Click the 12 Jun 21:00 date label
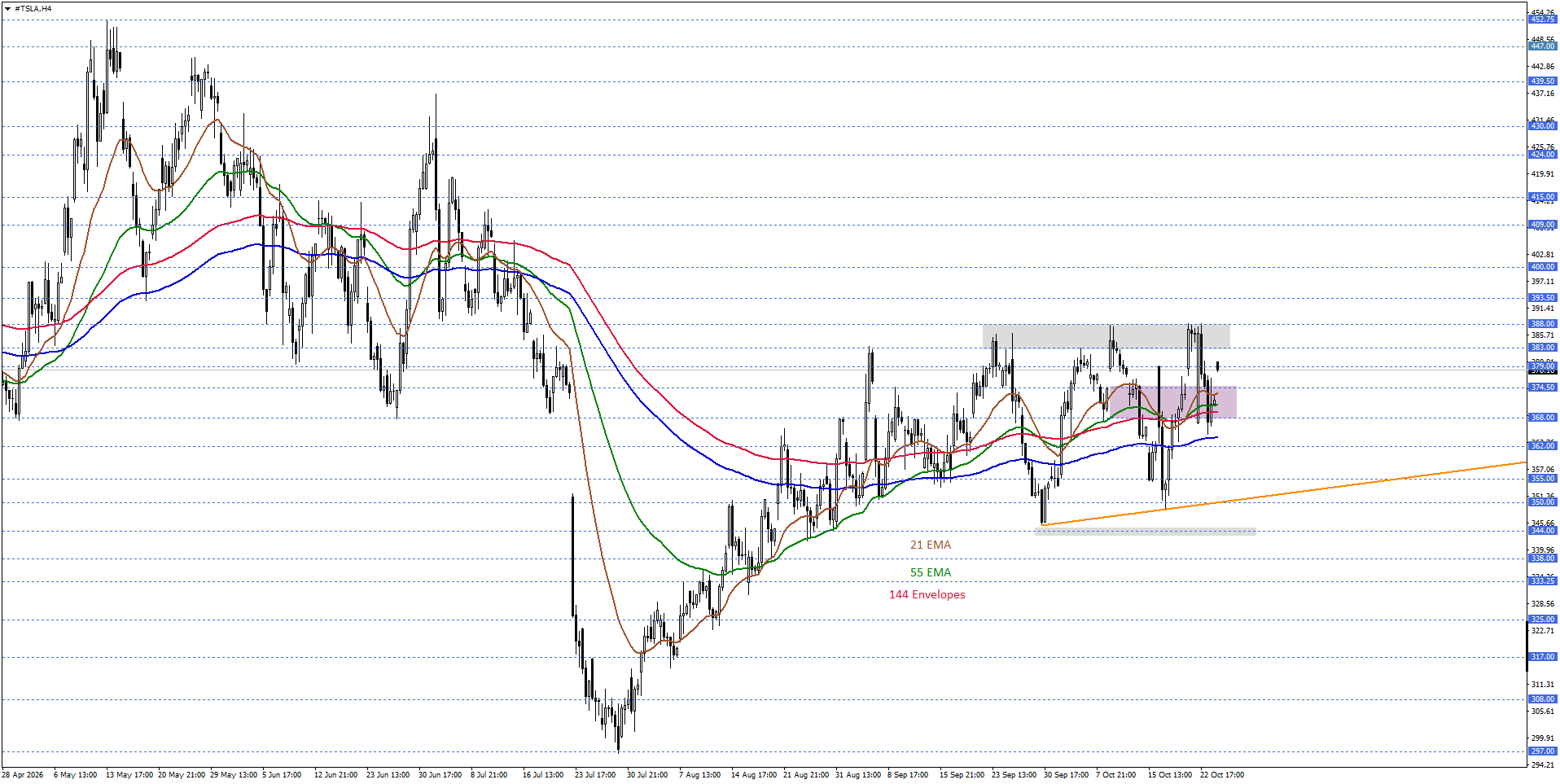1560x784 pixels. tap(335, 775)
